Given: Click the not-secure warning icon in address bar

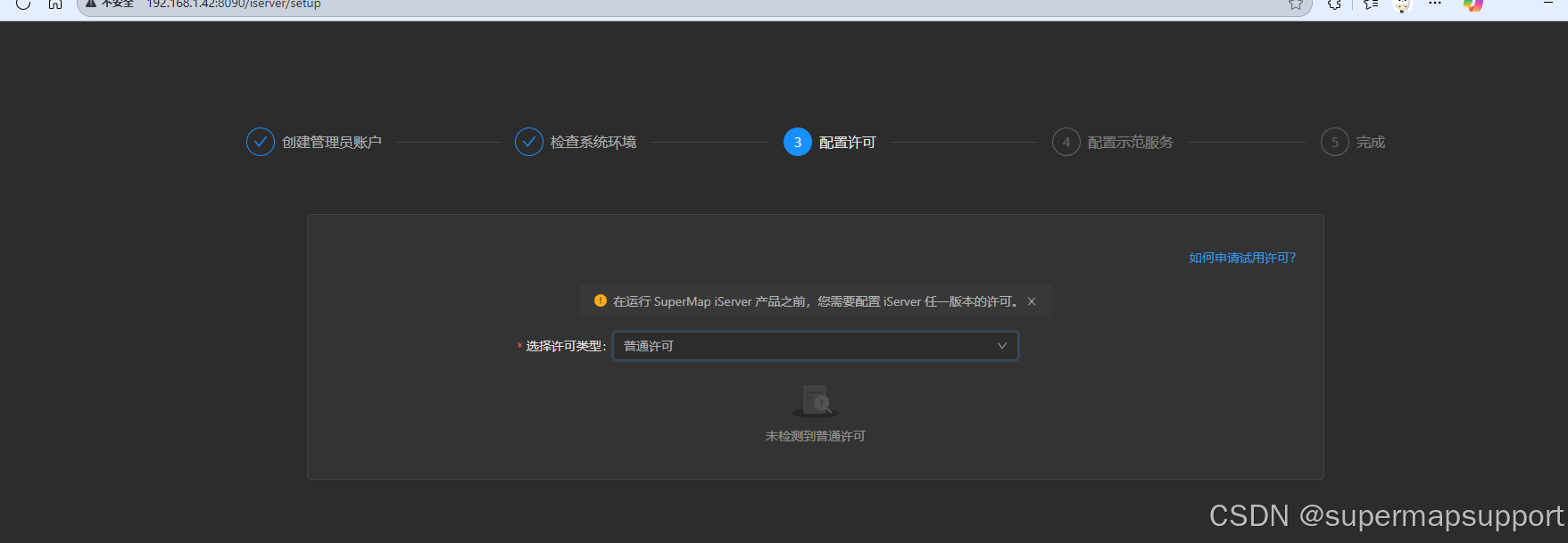Looking at the screenshot, I should click(91, 4).
